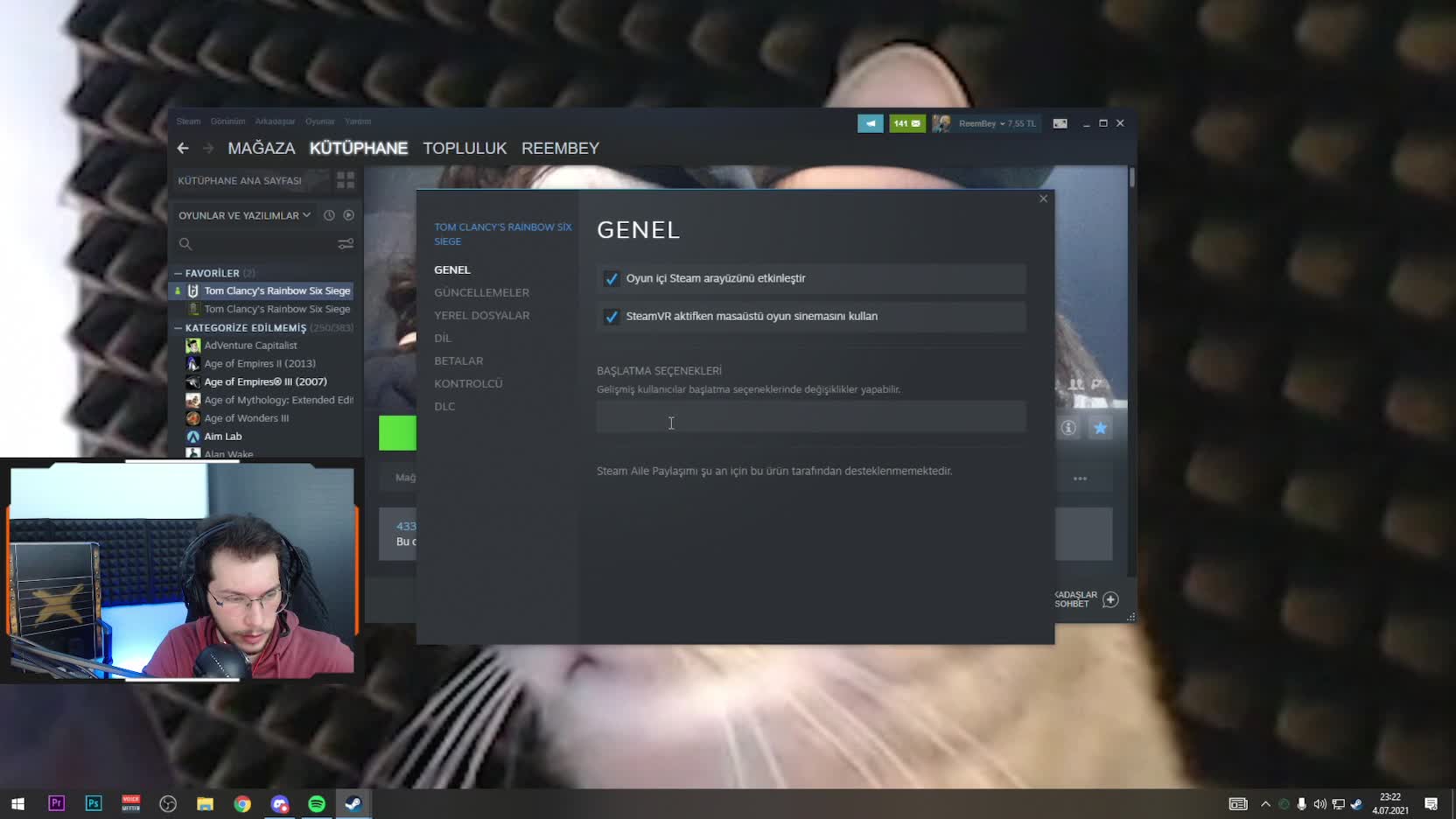The width and height of the screenshot is (1456, 819).
Task: Show hidden system tray icons
Action: point(1265,803)
